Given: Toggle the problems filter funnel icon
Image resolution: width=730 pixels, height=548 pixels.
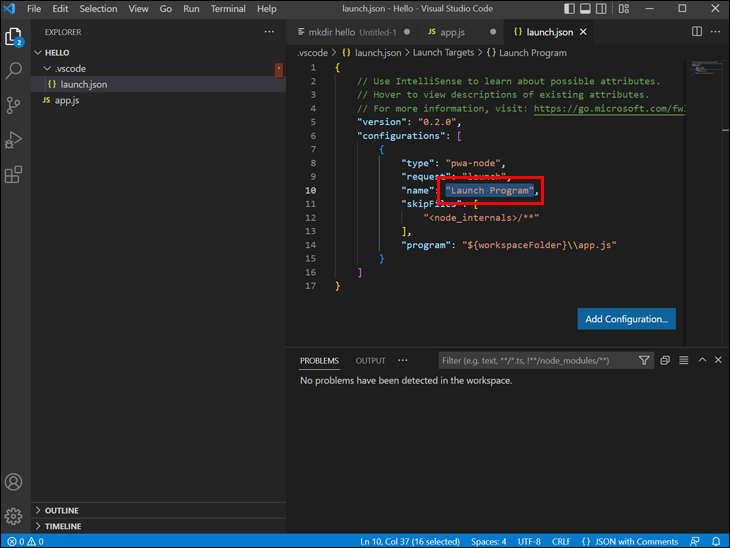Looking at the screenshot, I should (x=644, y=360).
